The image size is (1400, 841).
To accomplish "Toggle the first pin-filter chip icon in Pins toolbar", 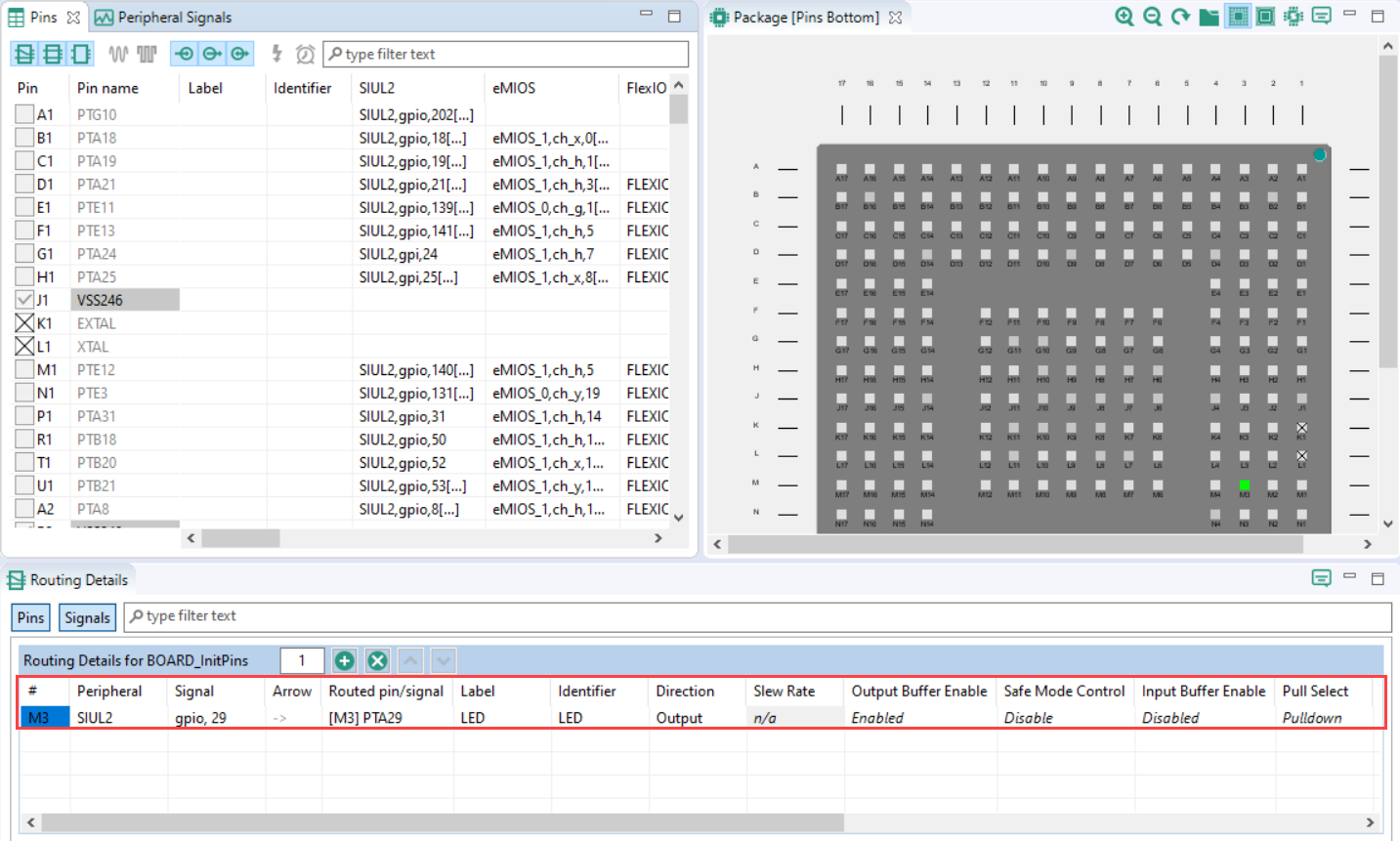I will [23, 54].
